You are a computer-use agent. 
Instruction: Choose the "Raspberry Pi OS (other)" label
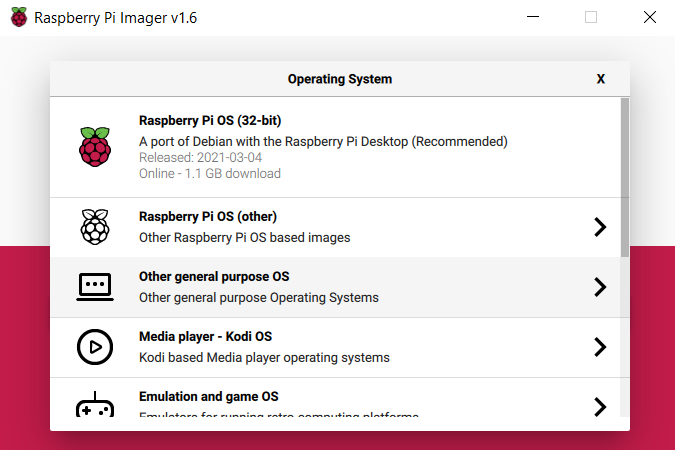click(208, 217)
